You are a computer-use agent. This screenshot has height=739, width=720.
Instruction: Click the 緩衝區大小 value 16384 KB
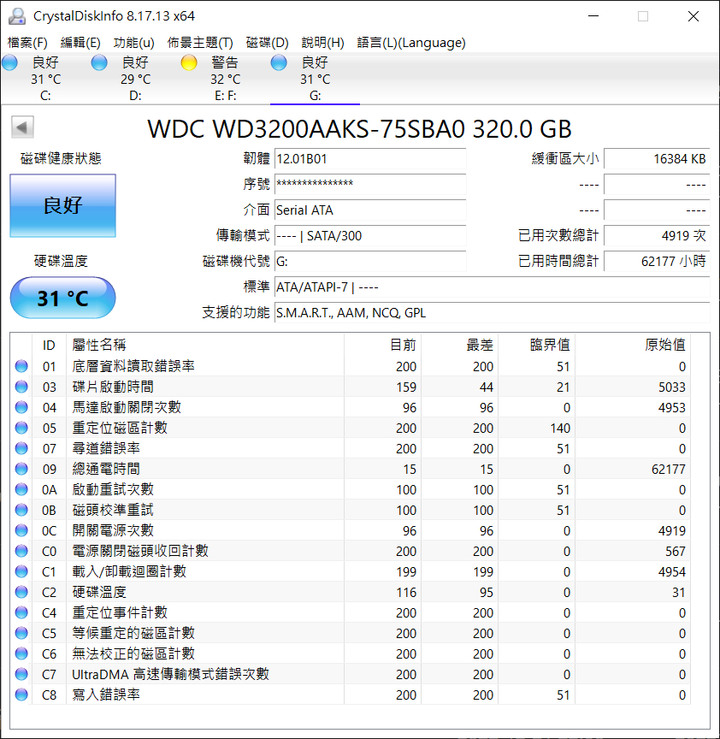click(x=657, y=159)
